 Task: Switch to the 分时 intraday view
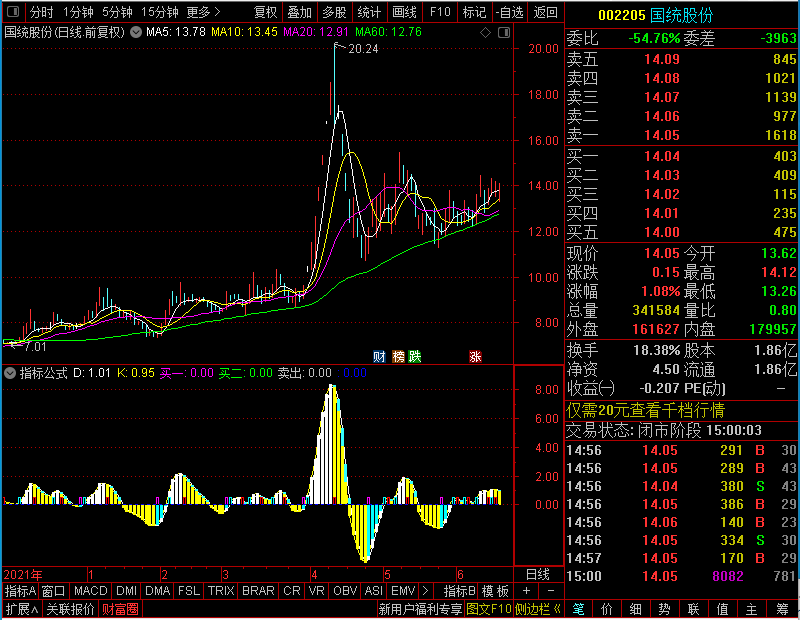(41, 12)
